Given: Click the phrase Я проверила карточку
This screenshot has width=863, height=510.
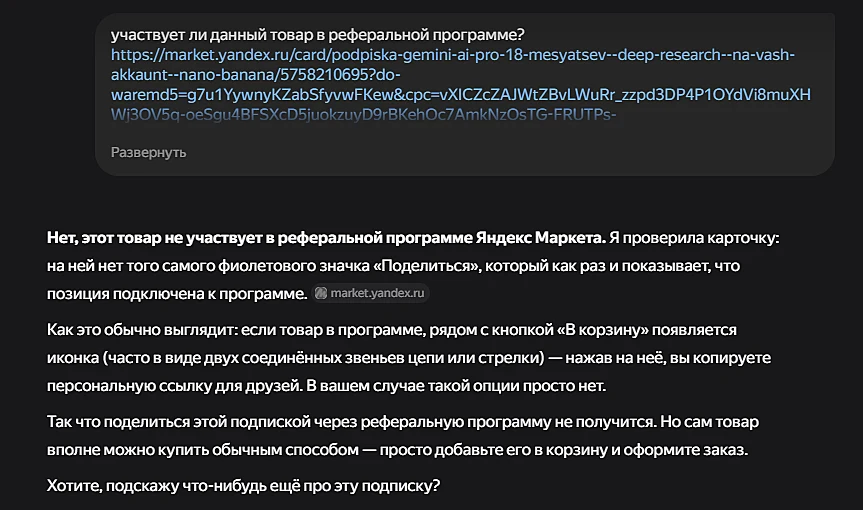Looking at the screenshot, I should [x=694, y=238].
